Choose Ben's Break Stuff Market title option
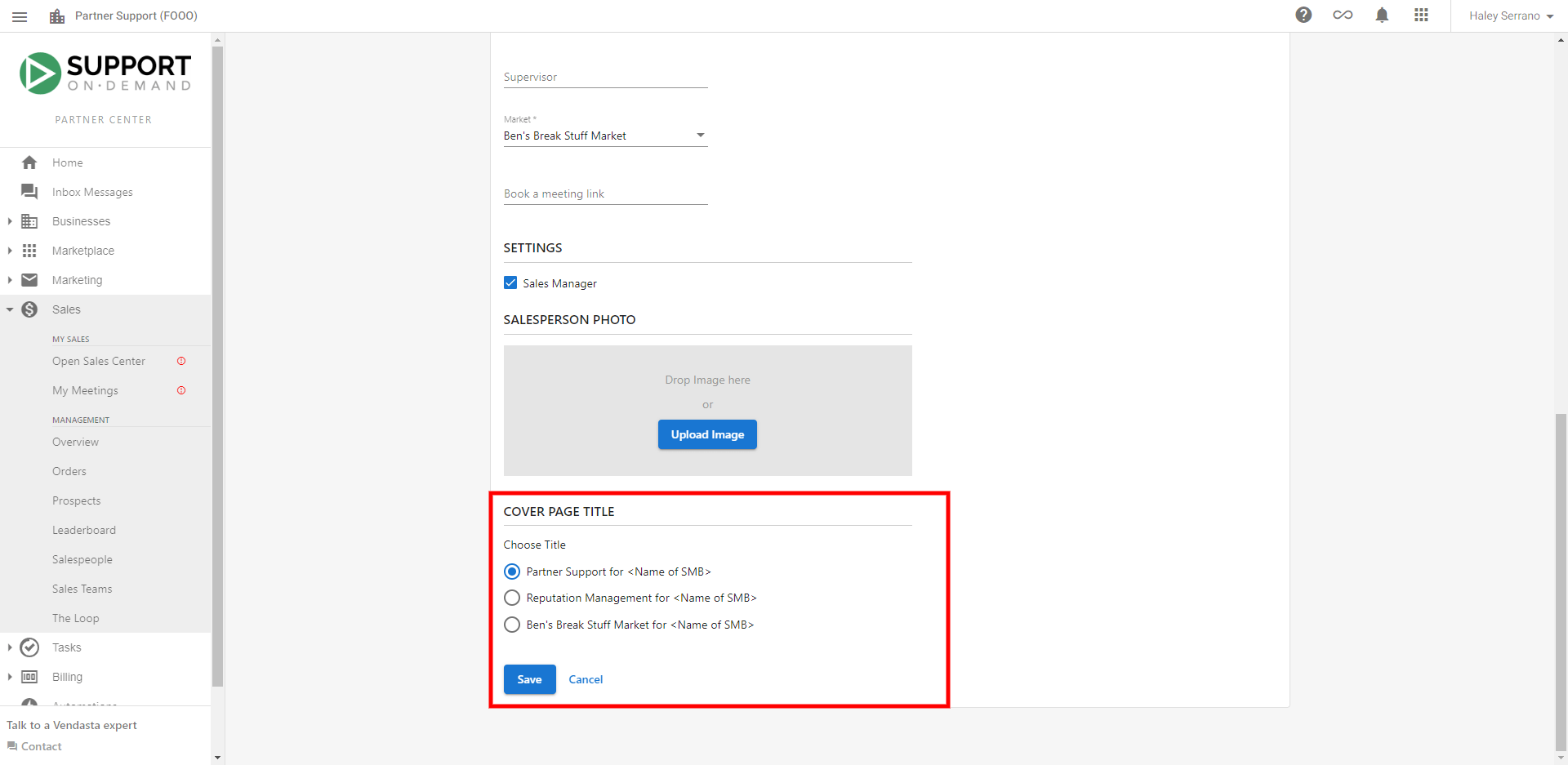This screenshot has height=765, width=1568. (512, 625)
